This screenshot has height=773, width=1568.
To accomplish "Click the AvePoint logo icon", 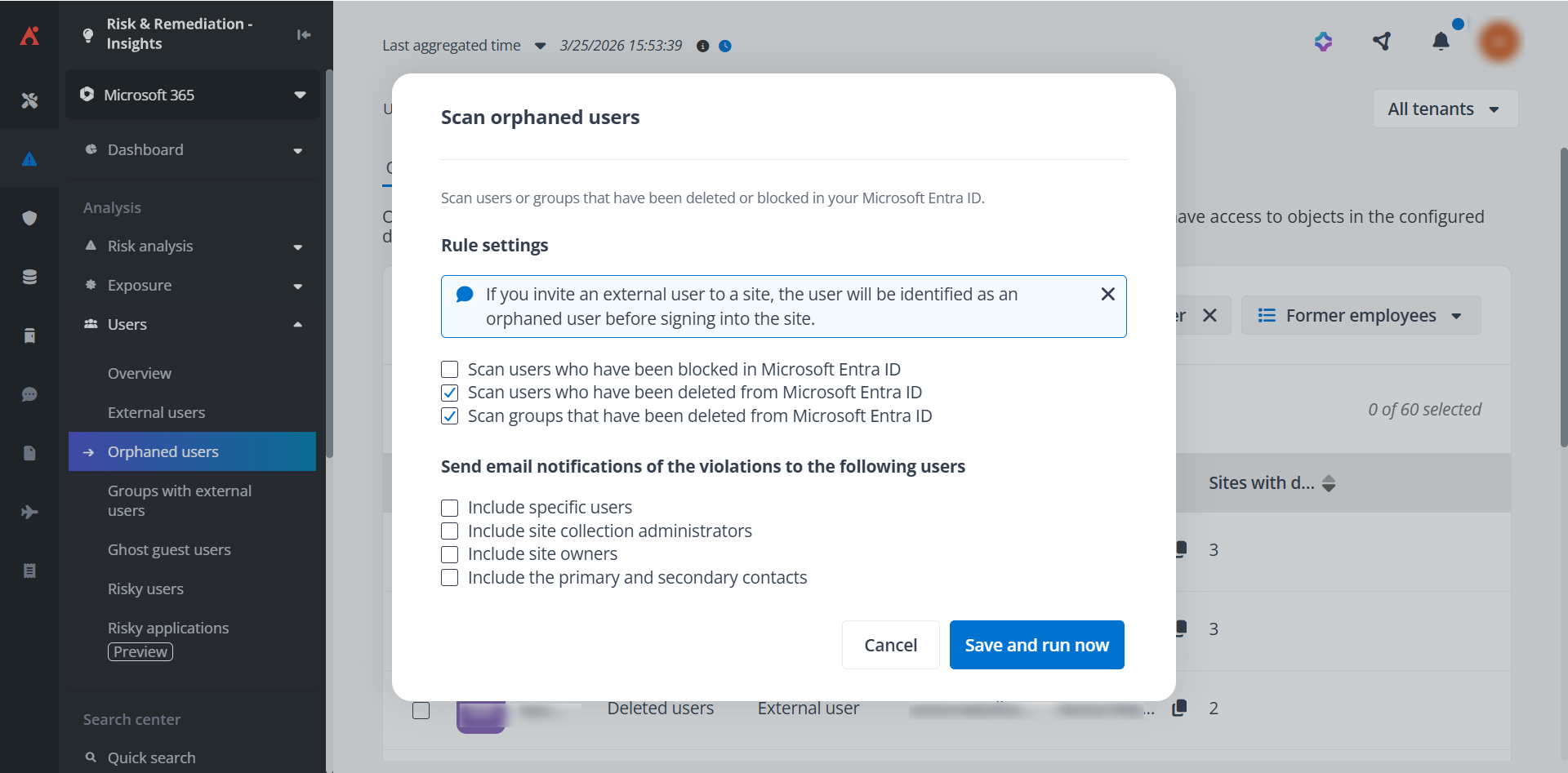I will (29, 36).
